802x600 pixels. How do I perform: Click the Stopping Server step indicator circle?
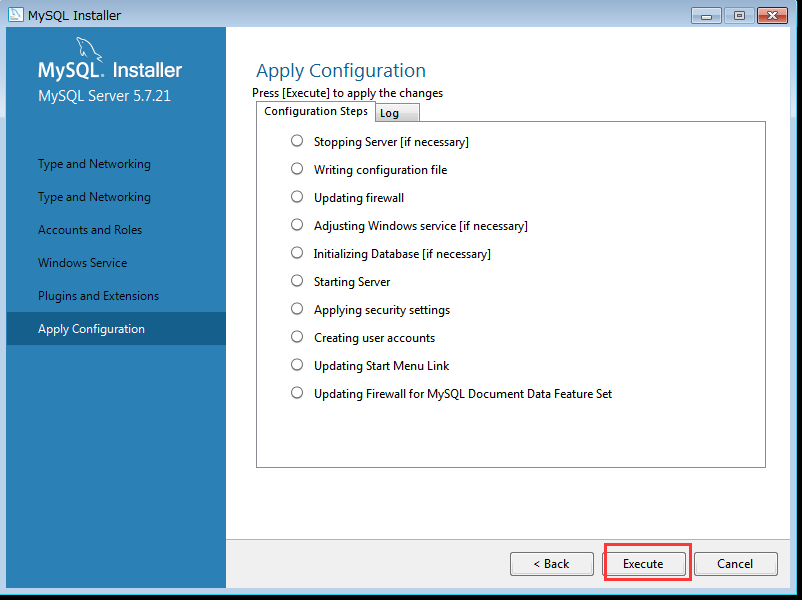coord(297,141)
